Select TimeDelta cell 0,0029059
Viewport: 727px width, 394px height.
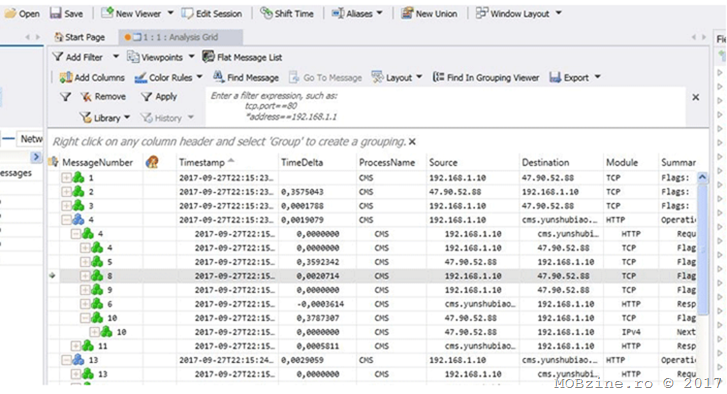[x=302, y=360]
